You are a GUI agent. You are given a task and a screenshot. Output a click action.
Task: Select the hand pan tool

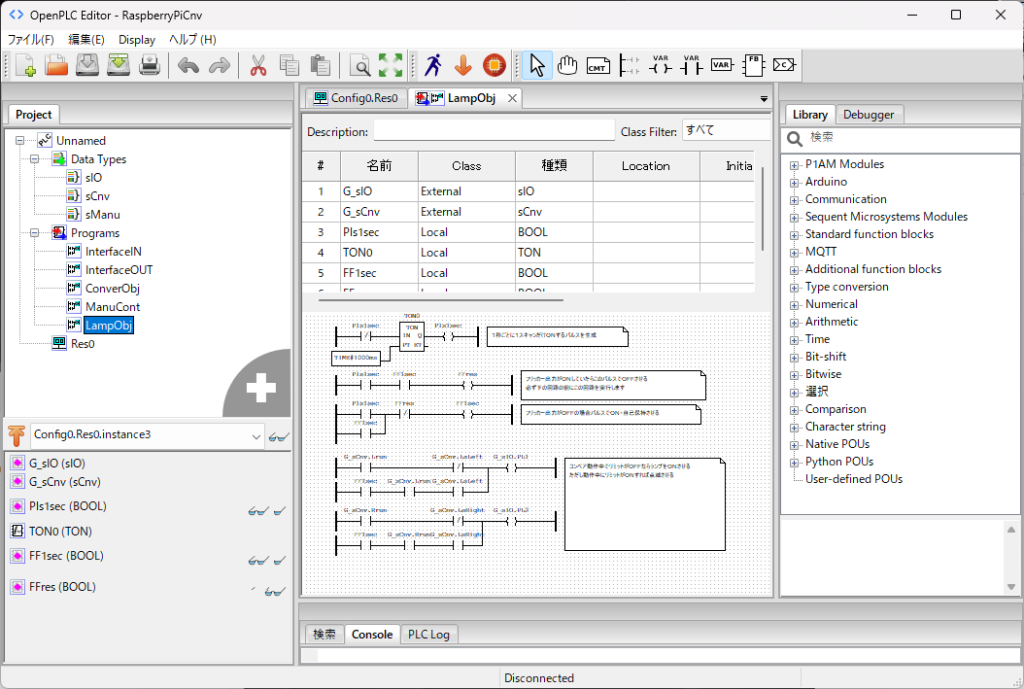pos(568,65)
